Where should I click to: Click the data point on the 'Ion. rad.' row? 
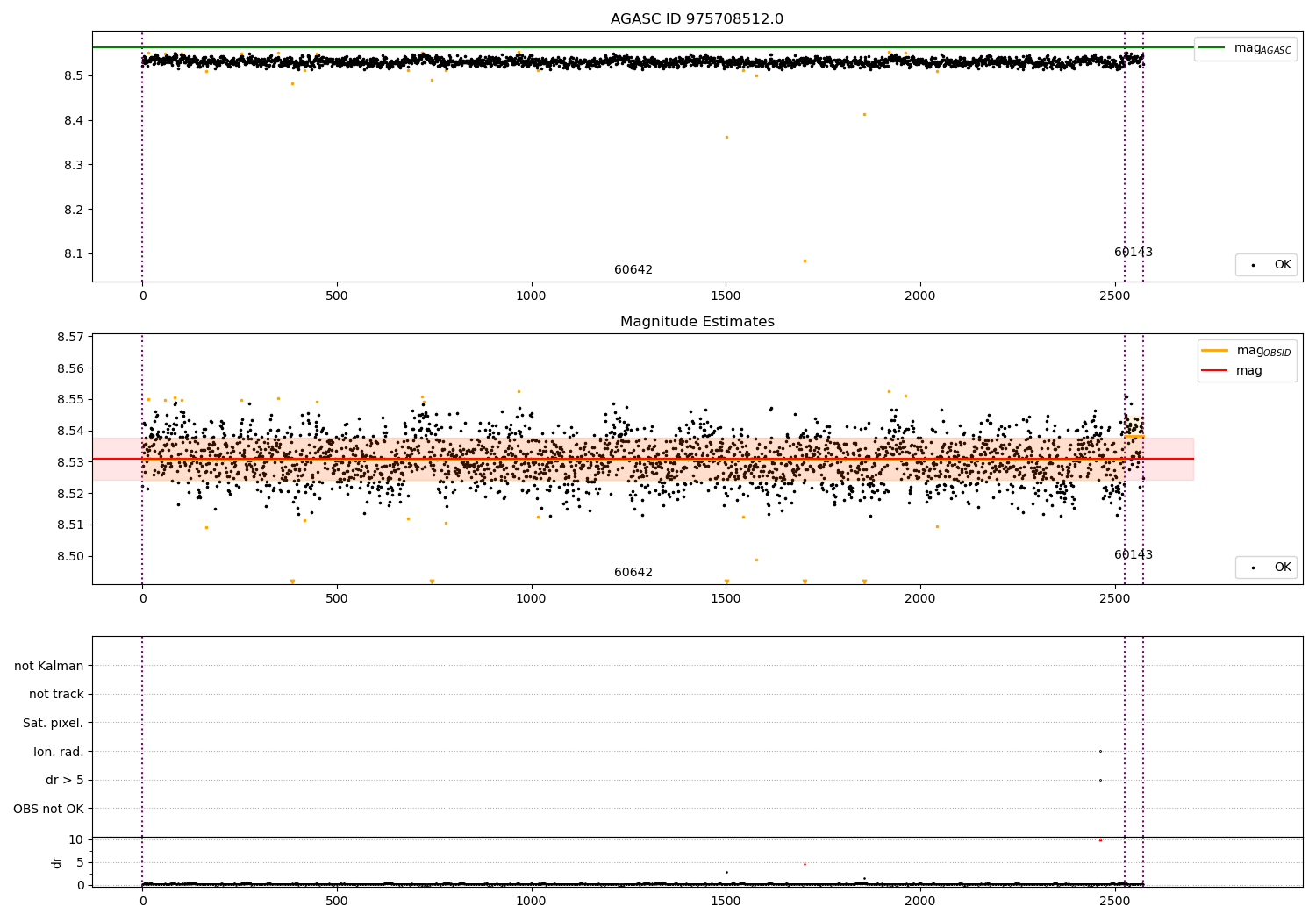[x=1100, y=751]
